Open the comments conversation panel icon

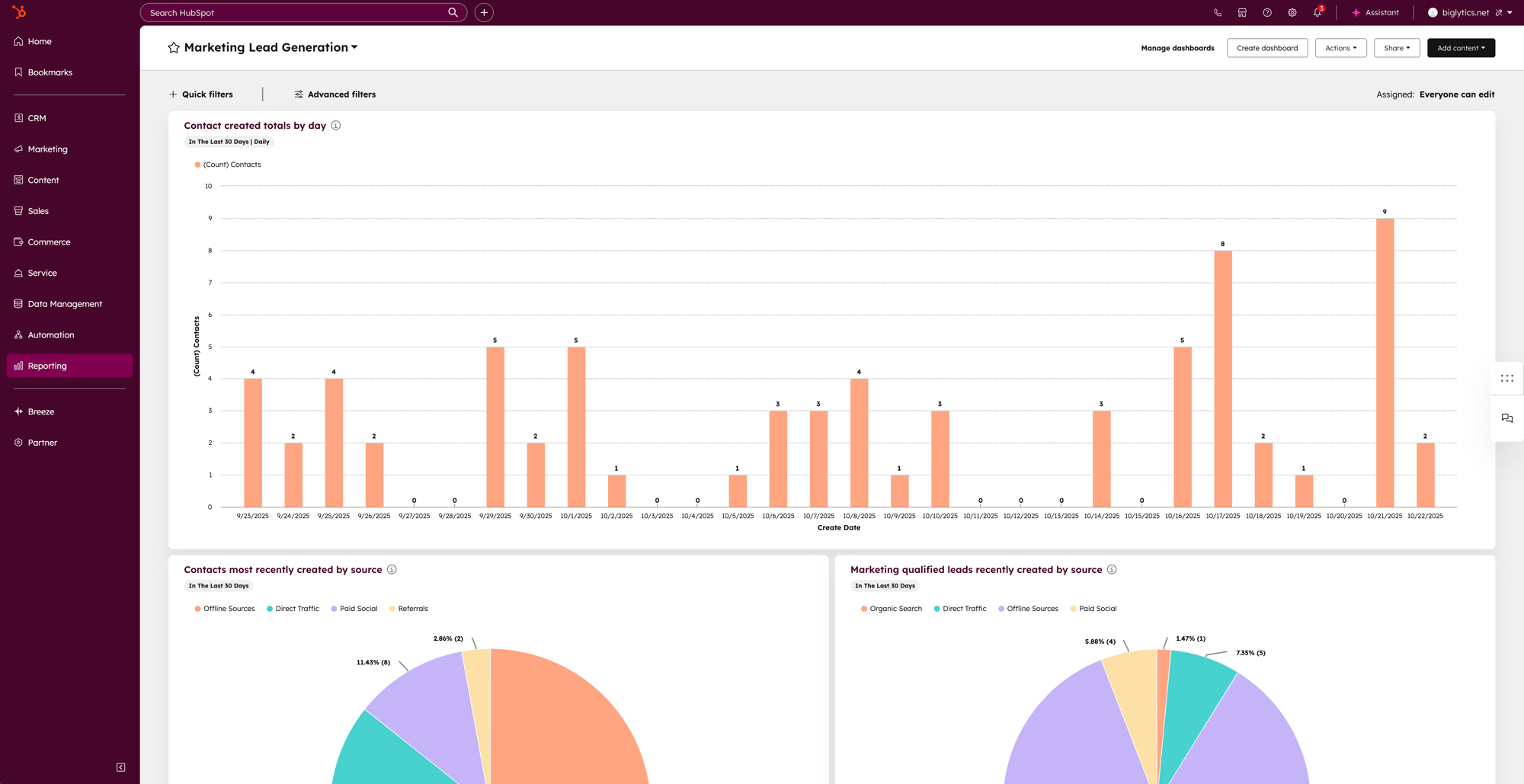click(x=1506, y=418)
